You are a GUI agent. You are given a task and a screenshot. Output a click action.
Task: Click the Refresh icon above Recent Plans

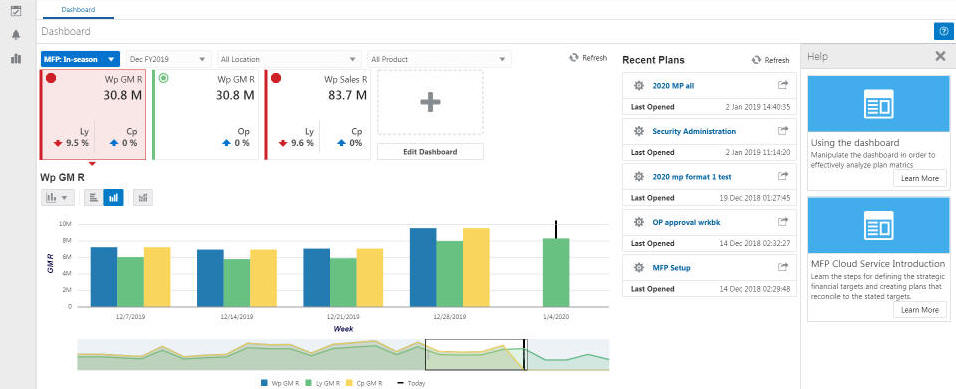point(756,60)
